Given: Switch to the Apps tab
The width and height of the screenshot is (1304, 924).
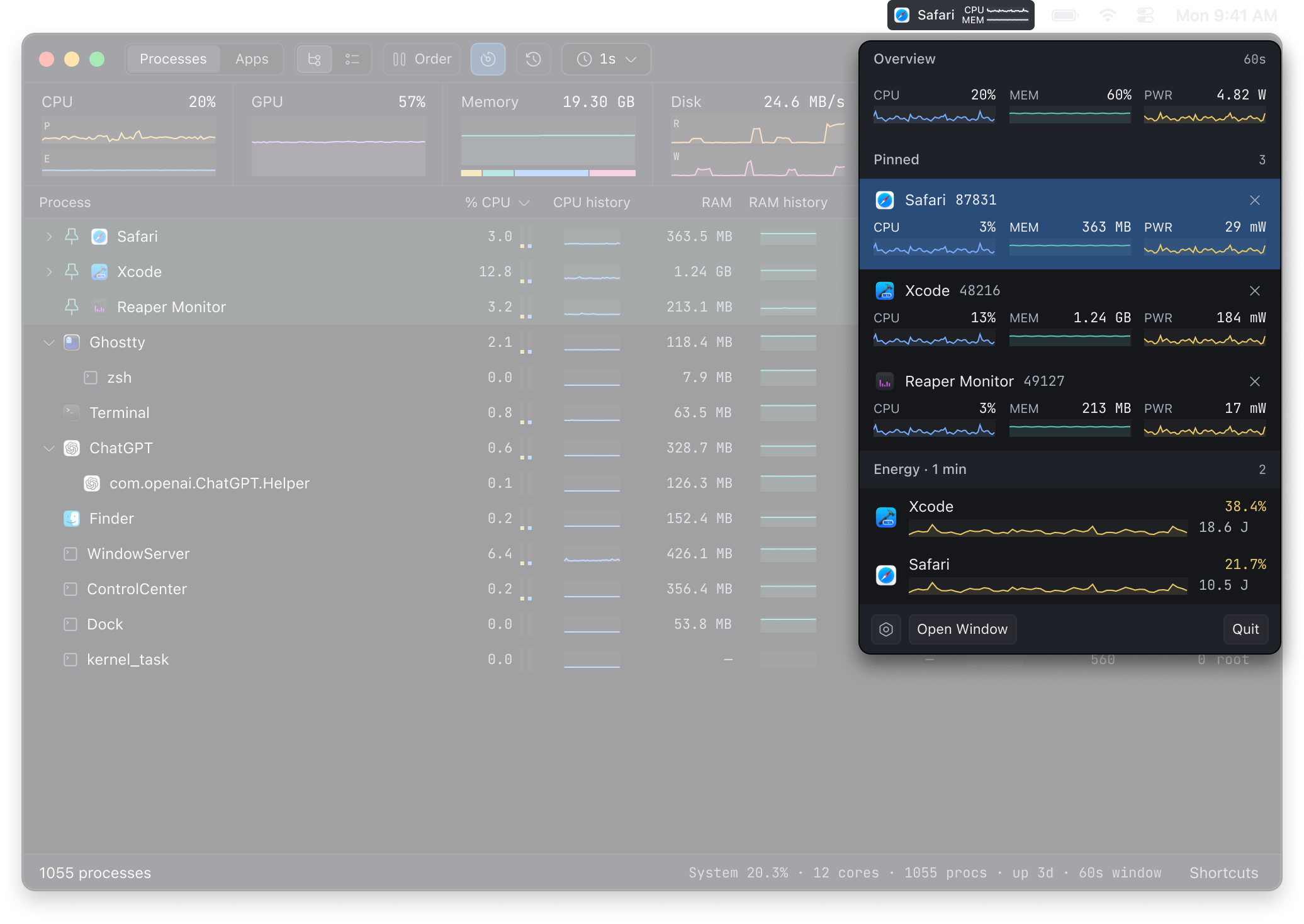Looking at the screenshot, I should click(x=252, y=59).
